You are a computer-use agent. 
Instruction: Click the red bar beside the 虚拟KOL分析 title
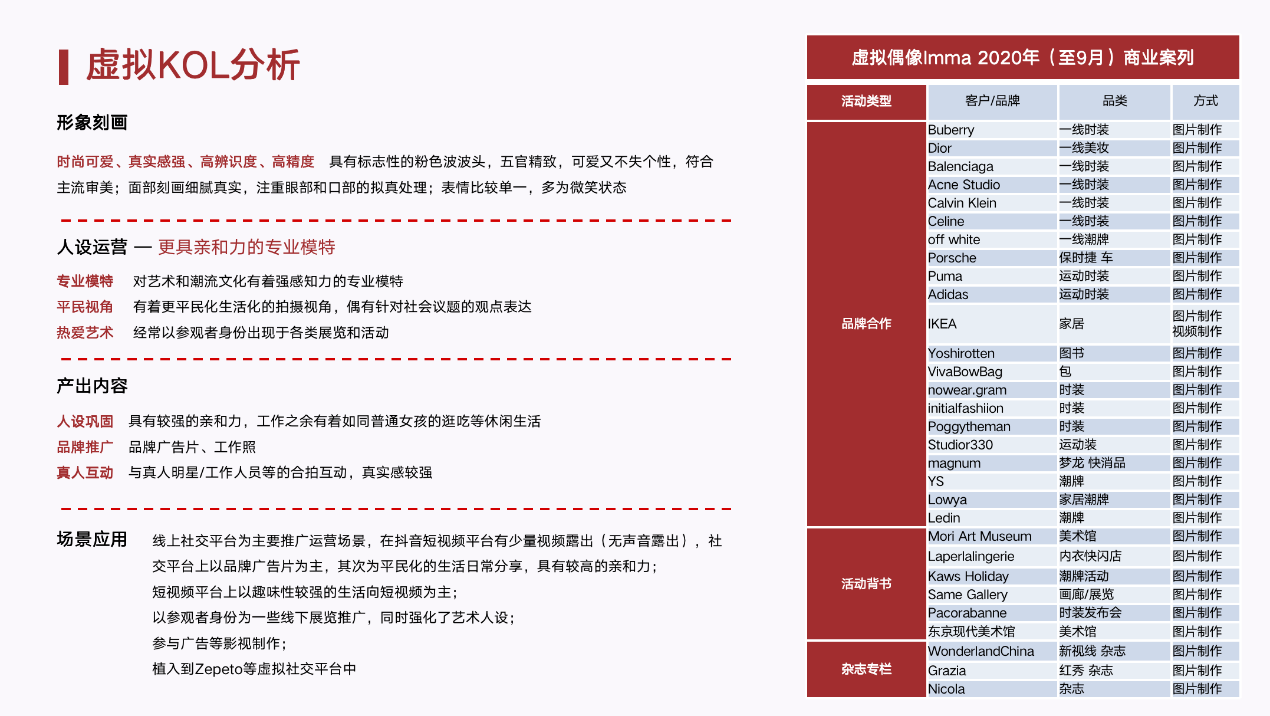63,66
